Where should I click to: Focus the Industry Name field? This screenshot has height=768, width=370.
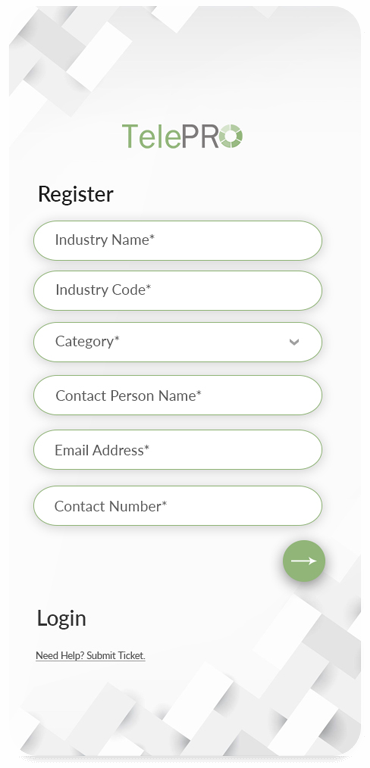click(178, 240)
